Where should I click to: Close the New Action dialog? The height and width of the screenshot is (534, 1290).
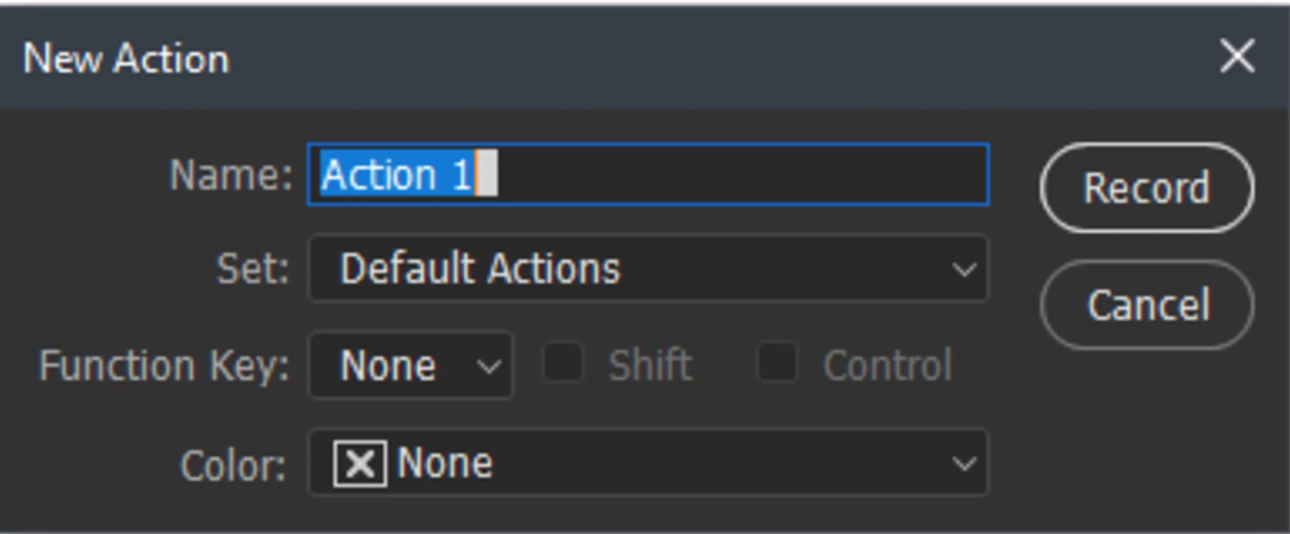point(1237,57)
